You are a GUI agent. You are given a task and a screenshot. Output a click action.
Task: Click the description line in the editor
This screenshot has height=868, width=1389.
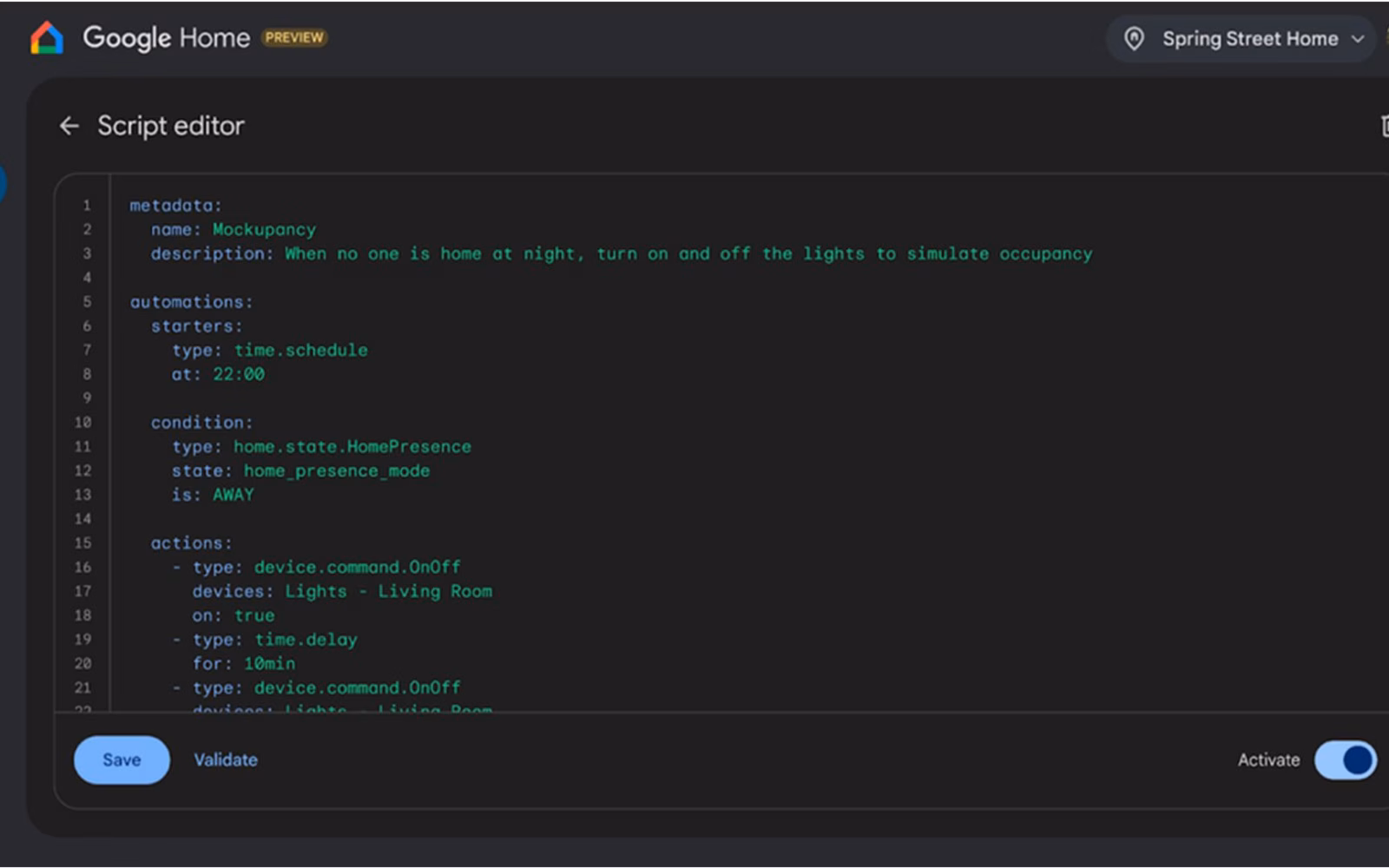621,254
